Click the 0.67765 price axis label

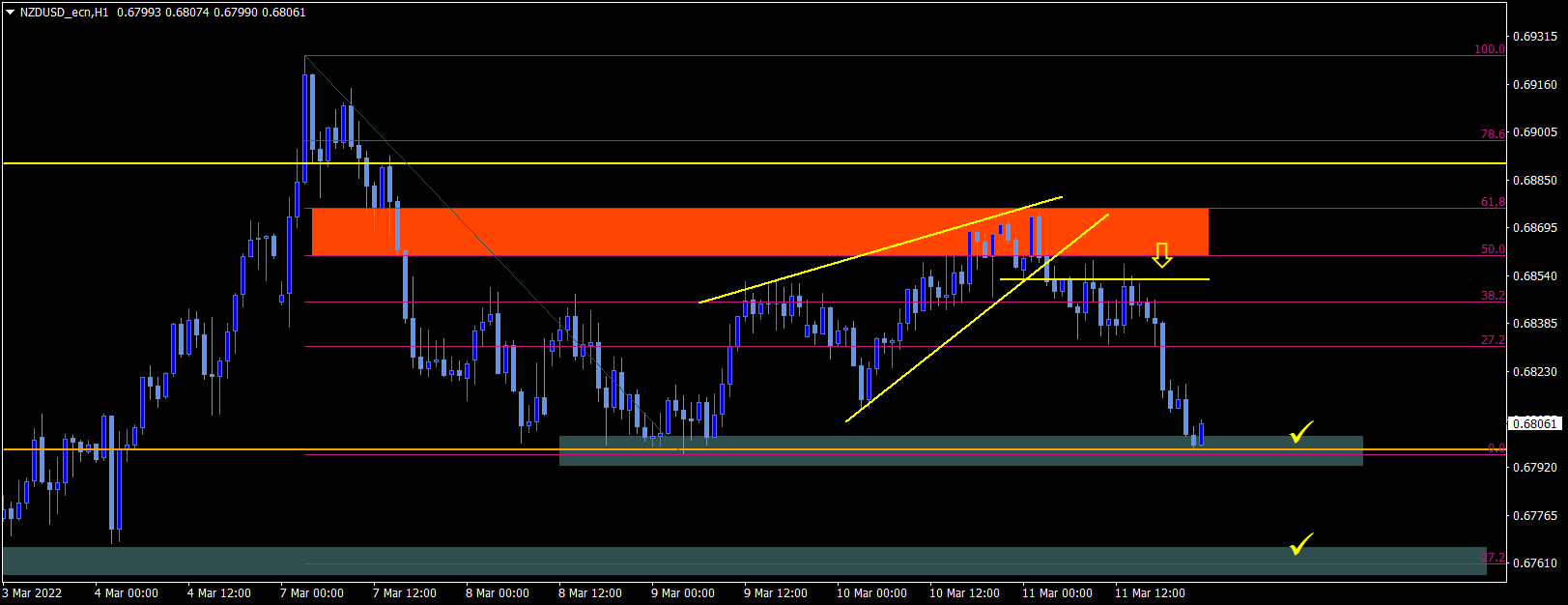(1534, 516)
